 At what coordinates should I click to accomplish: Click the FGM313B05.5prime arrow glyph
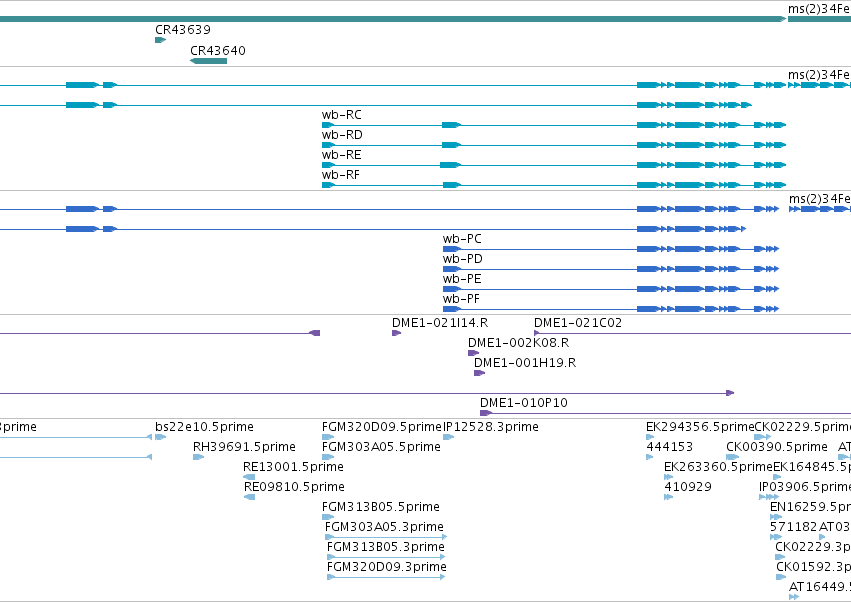[328, 517]
